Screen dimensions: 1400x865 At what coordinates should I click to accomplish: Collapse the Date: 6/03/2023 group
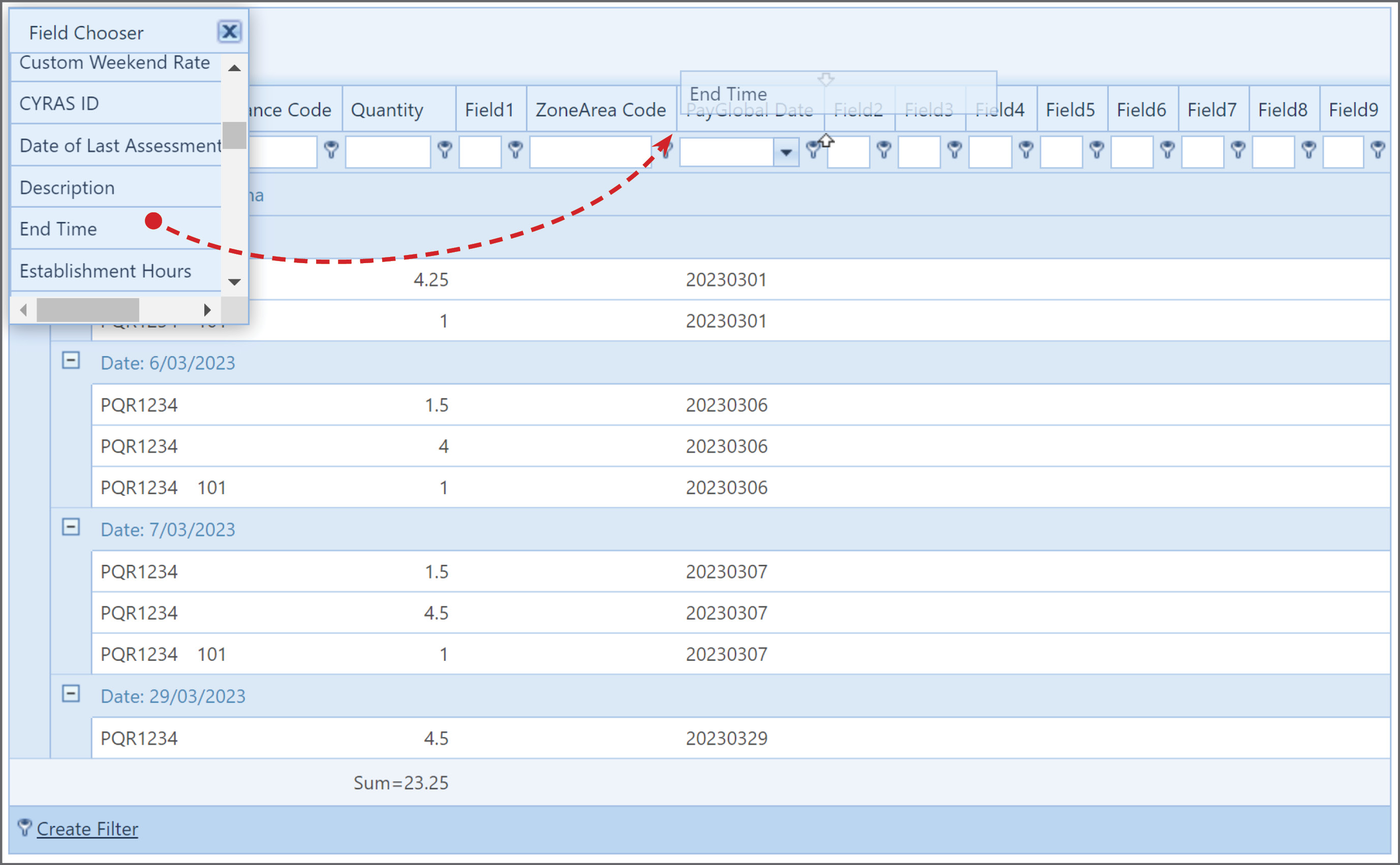[71, 361]
